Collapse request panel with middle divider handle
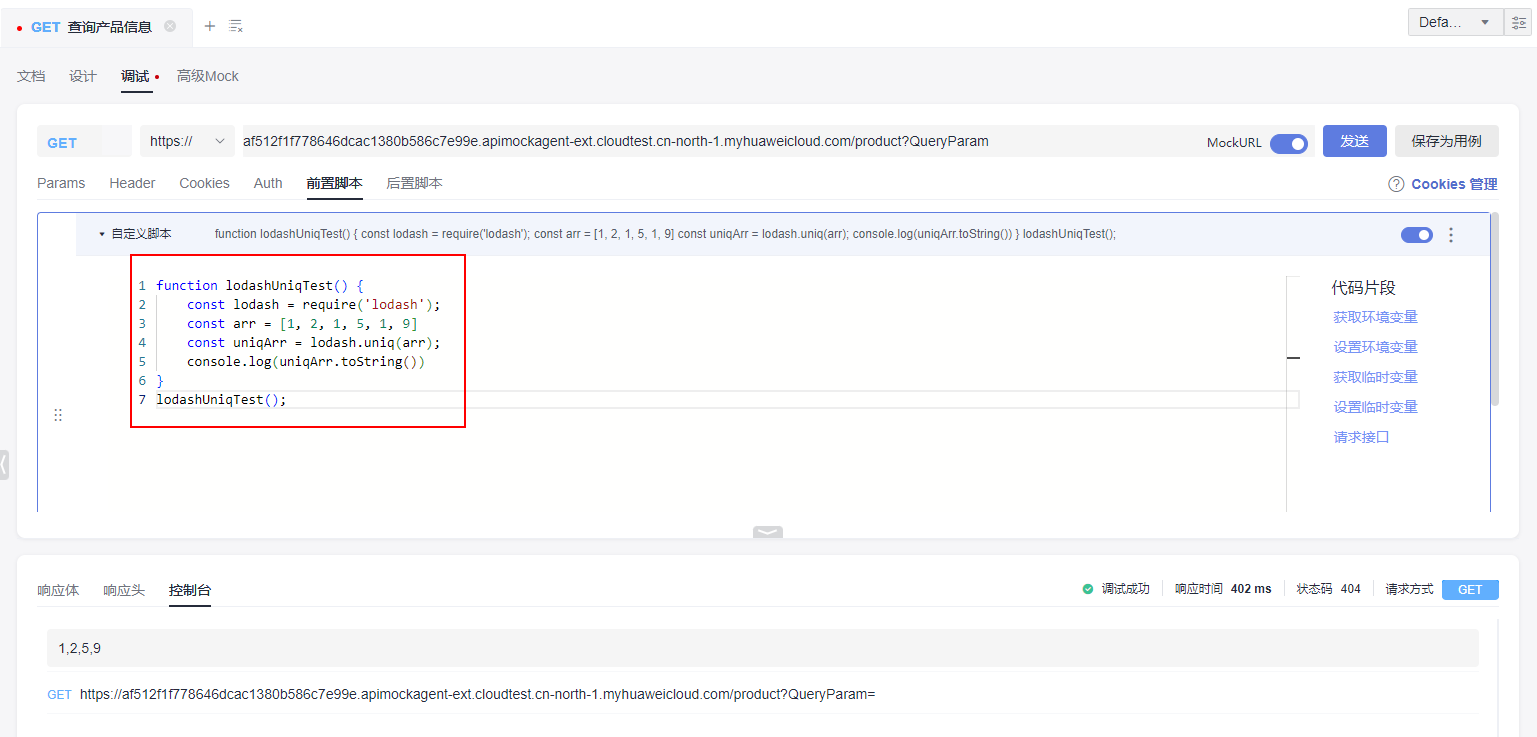The image size is (1537, 737). tap(768, 532)
